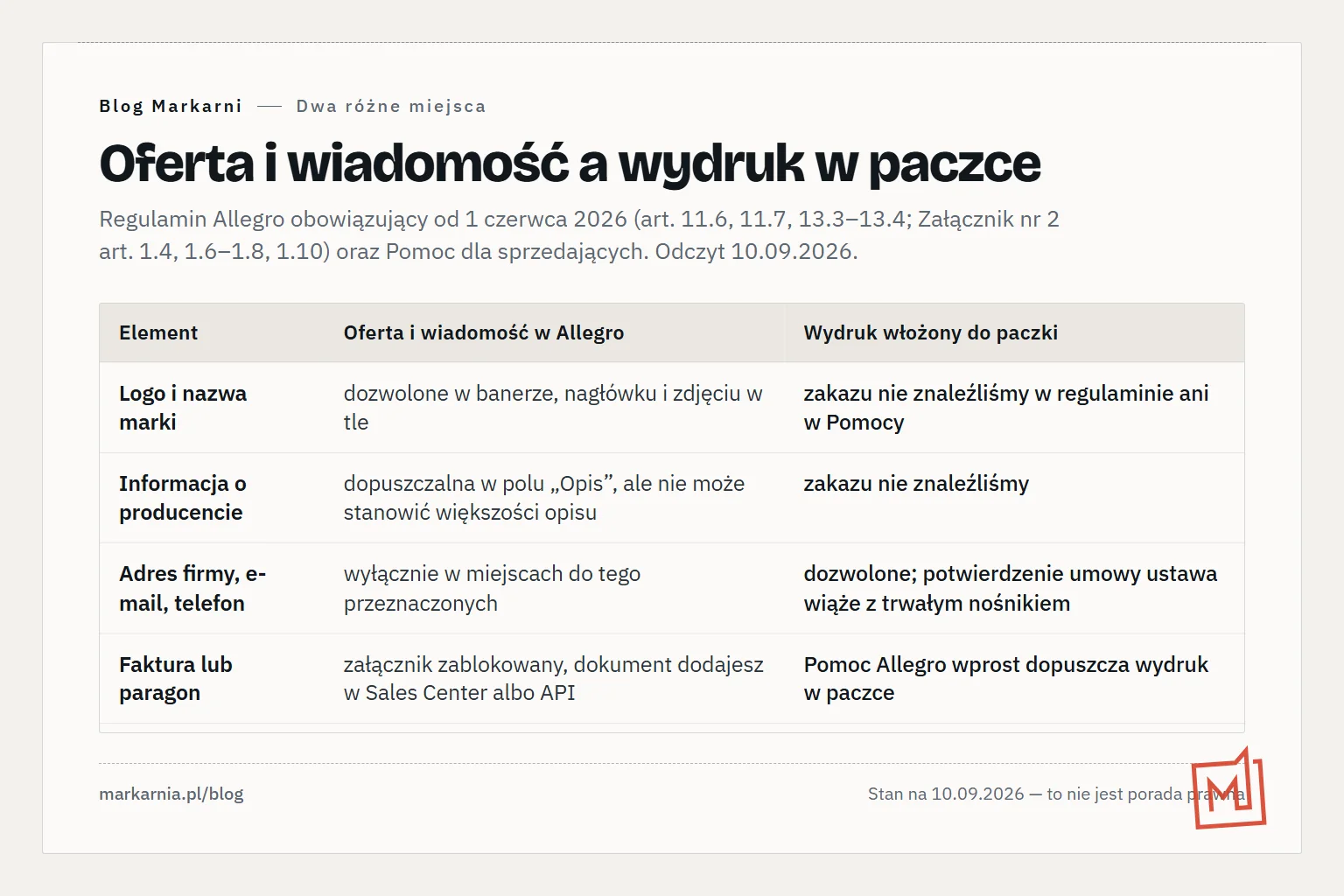Click the red Markarnia M logo
Screen dimensions: 1344x896
coord(1228,788)
